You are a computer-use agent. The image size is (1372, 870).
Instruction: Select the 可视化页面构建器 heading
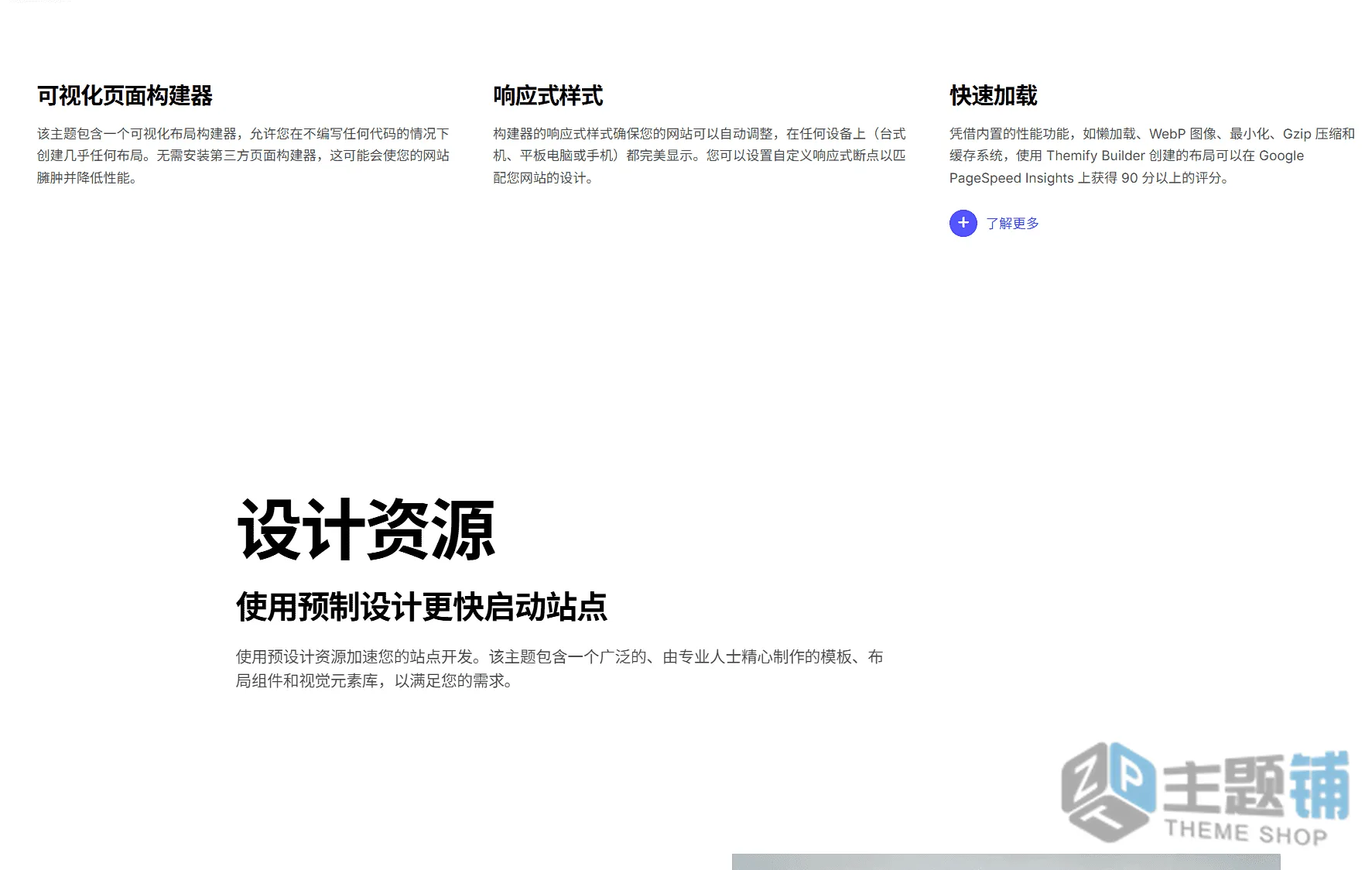click(125, 96)
